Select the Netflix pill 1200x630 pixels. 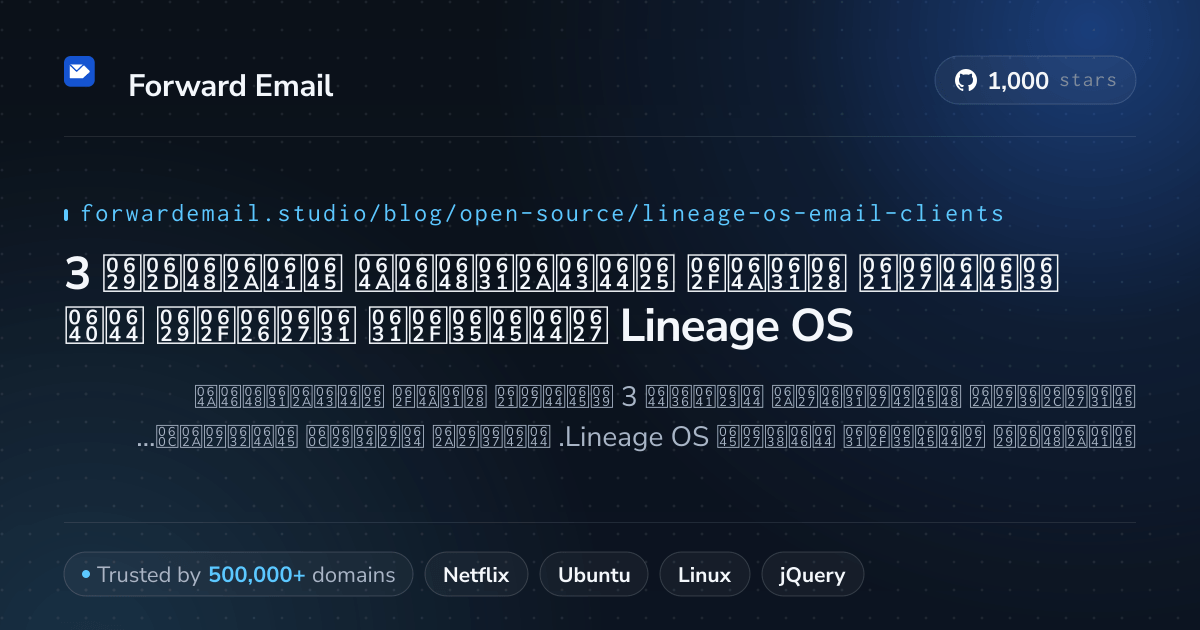476,575
